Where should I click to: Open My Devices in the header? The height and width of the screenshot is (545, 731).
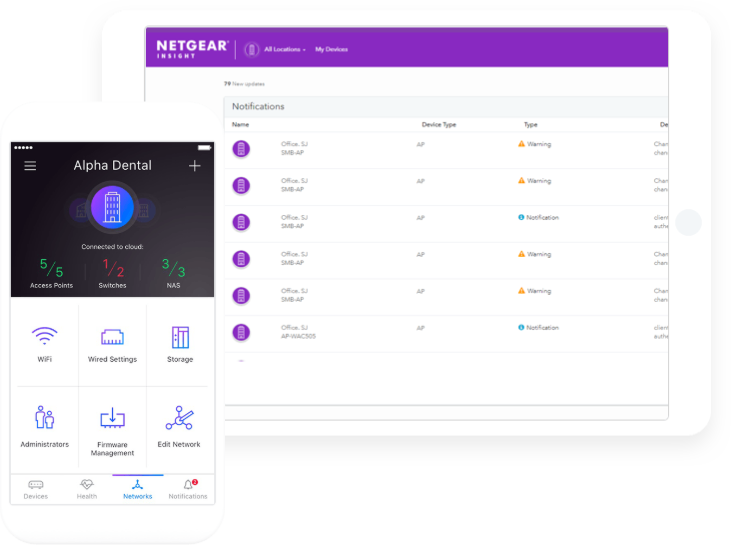(331, 49)
